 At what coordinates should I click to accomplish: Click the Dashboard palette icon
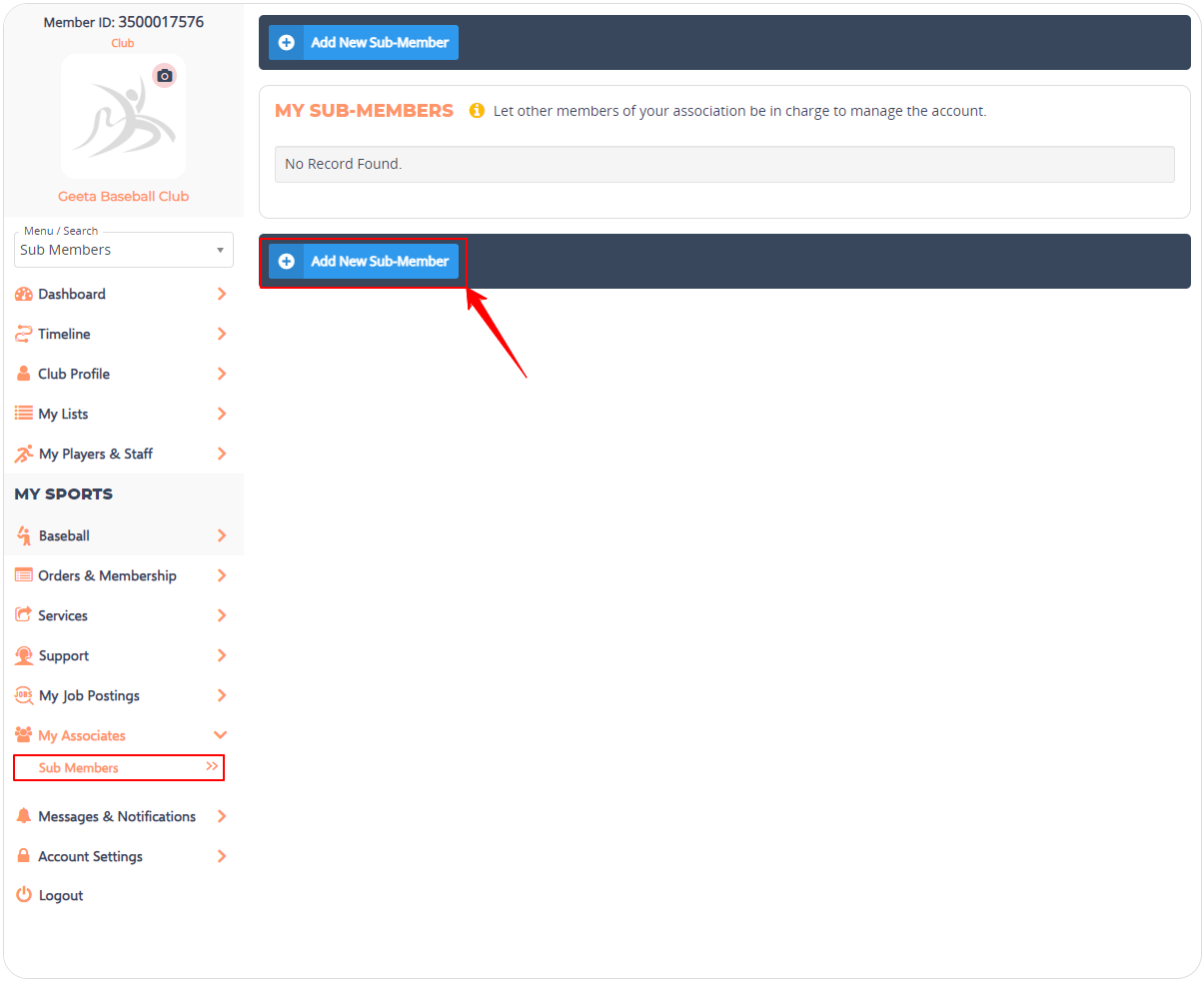click(24, 294)
